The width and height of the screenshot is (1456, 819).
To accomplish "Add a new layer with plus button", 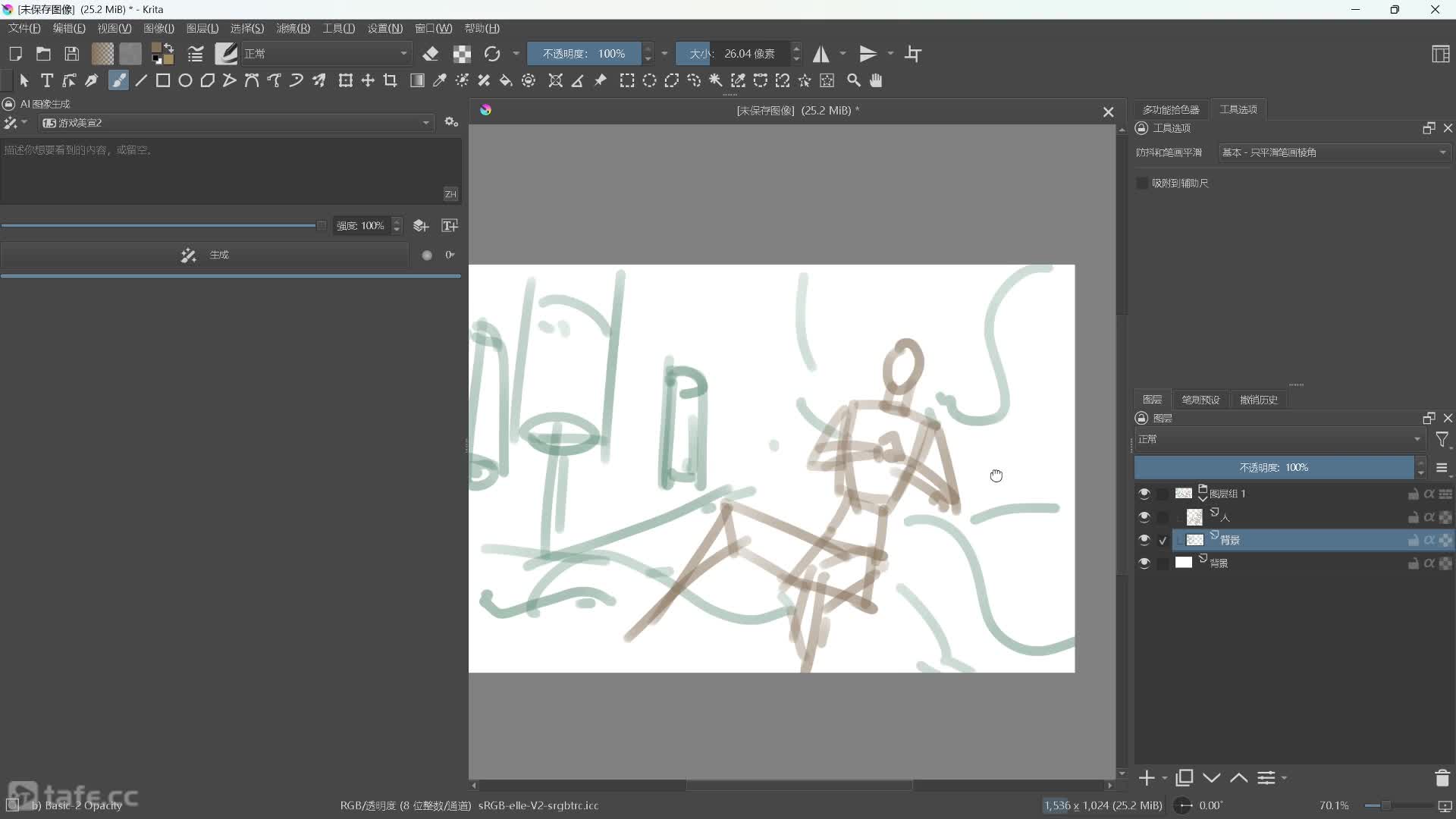I will pos(1147,778).
